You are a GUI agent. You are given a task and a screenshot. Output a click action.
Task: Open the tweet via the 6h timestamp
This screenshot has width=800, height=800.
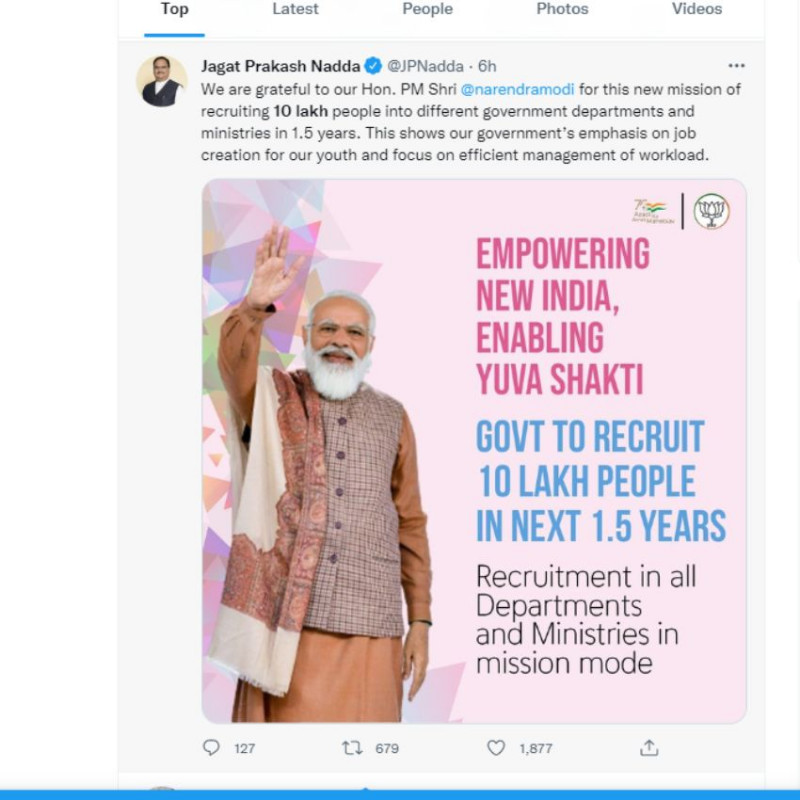pos(487,66)
